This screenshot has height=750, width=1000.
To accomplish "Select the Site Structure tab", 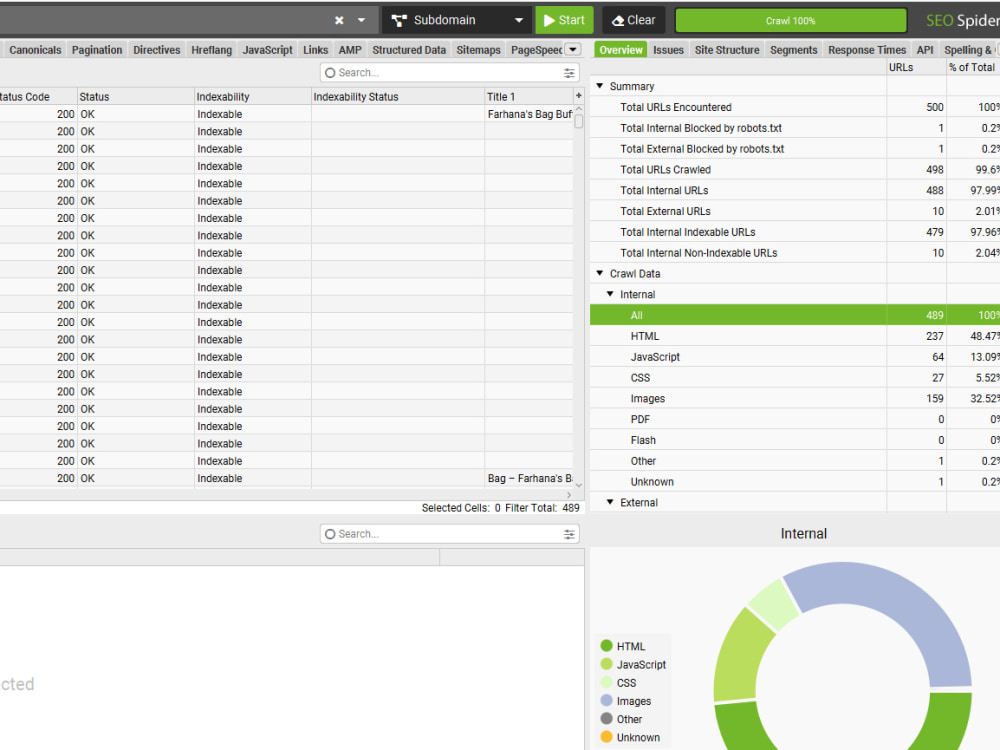I will pyautogui.click(x=727, y=50).
